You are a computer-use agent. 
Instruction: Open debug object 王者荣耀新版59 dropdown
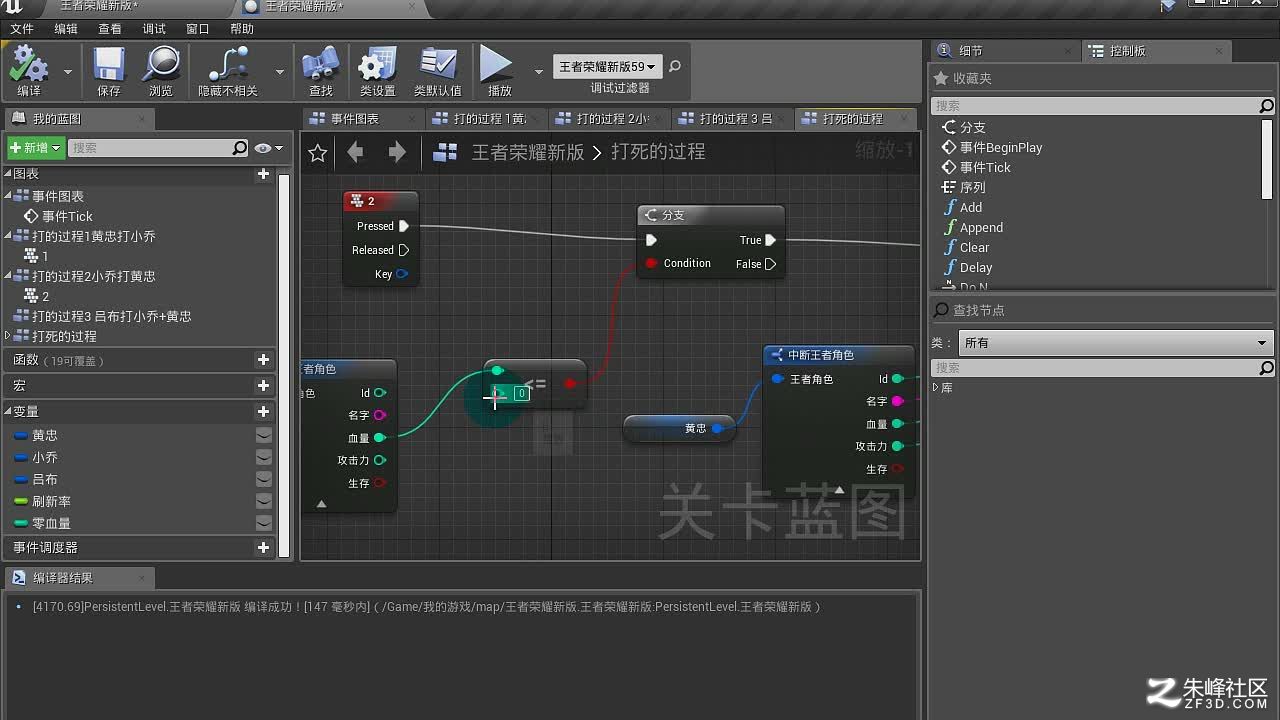[607, 67]
